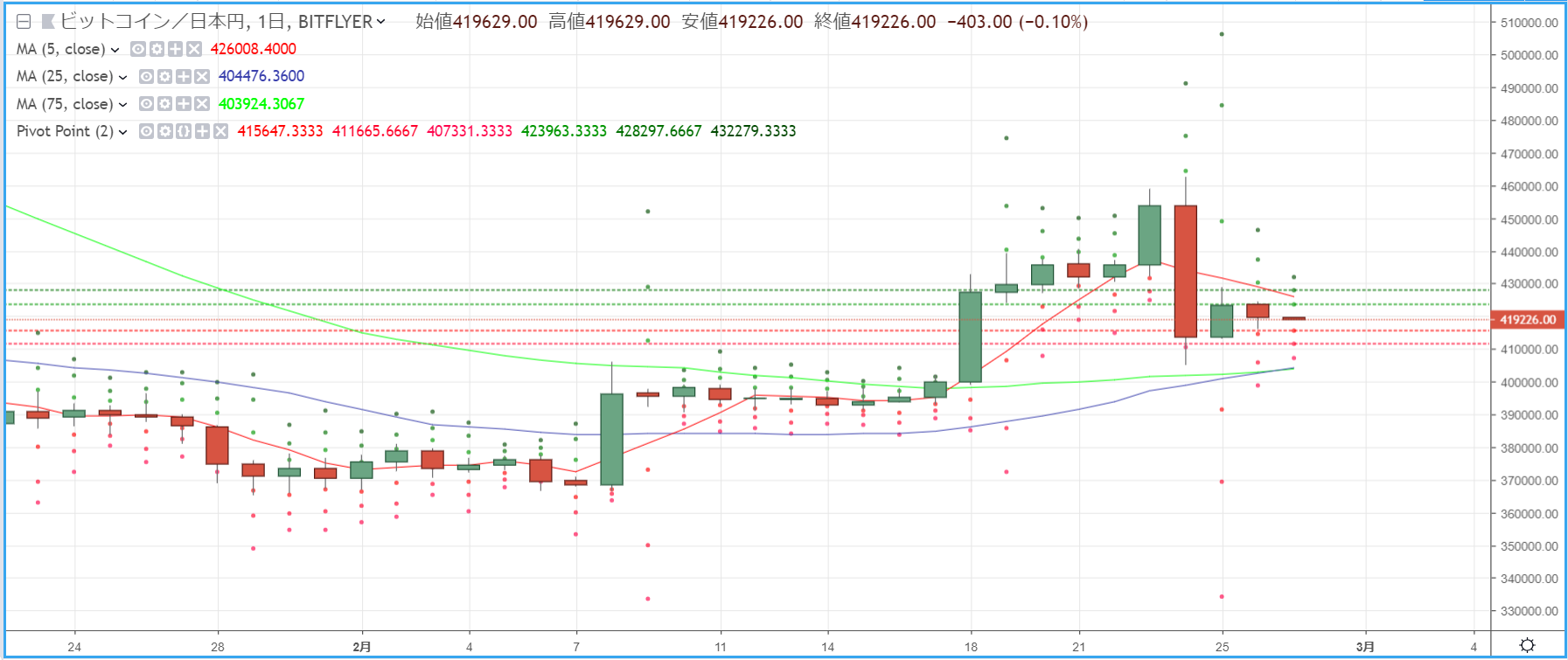The width and height of the screenshot is (1568, 660).
Task: Open the BITFLYER symbol dropdown
Action: tap(380, 22)
